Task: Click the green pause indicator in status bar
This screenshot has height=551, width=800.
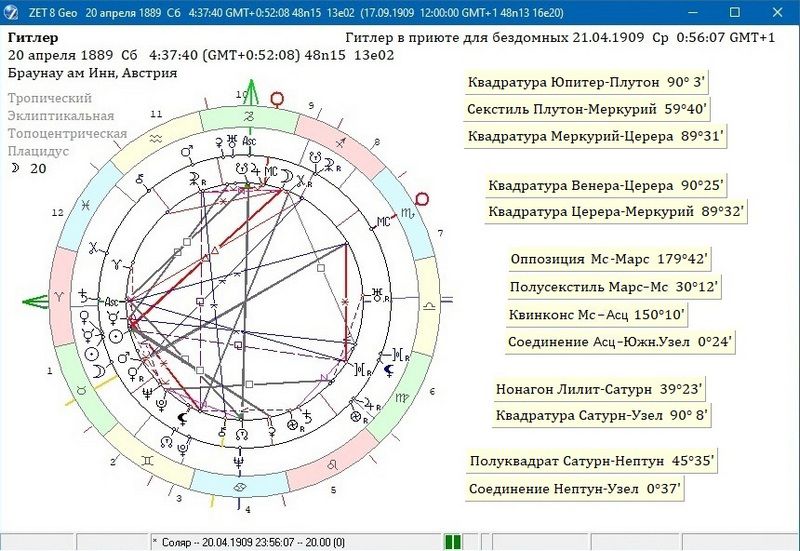Action: (453, 542)
